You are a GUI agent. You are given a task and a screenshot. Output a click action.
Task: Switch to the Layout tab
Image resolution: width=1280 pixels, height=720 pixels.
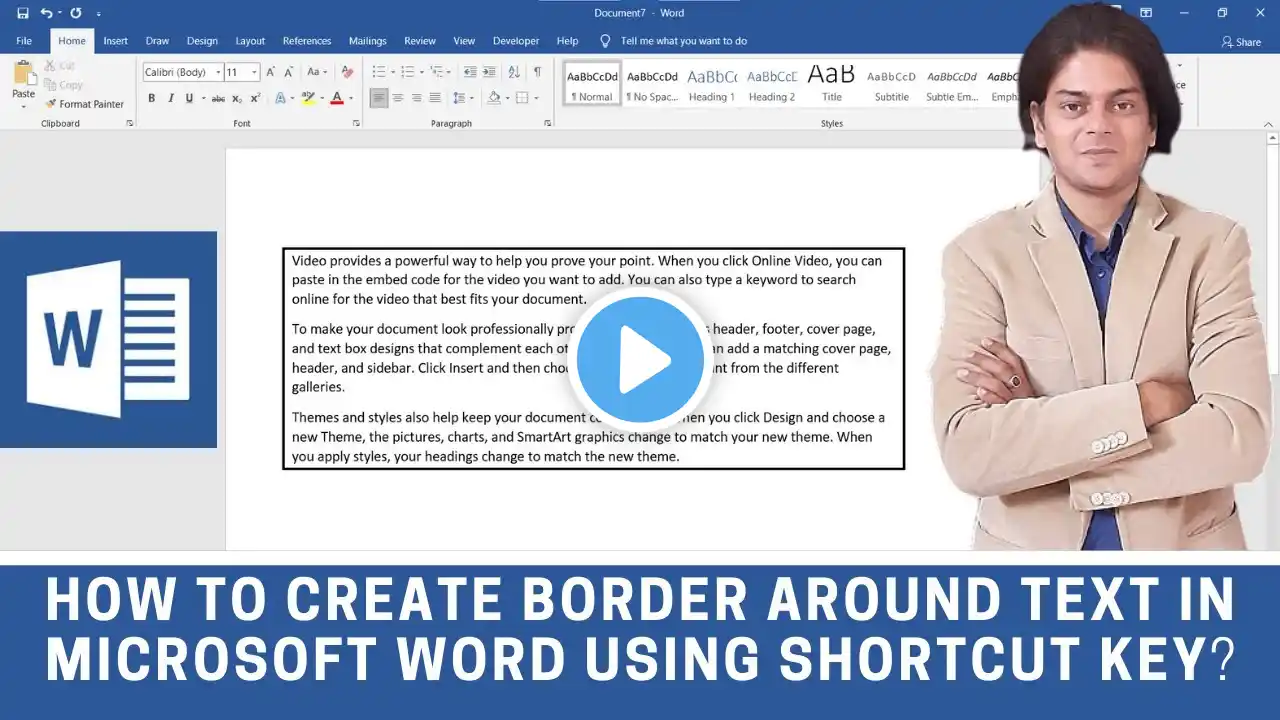250,41
